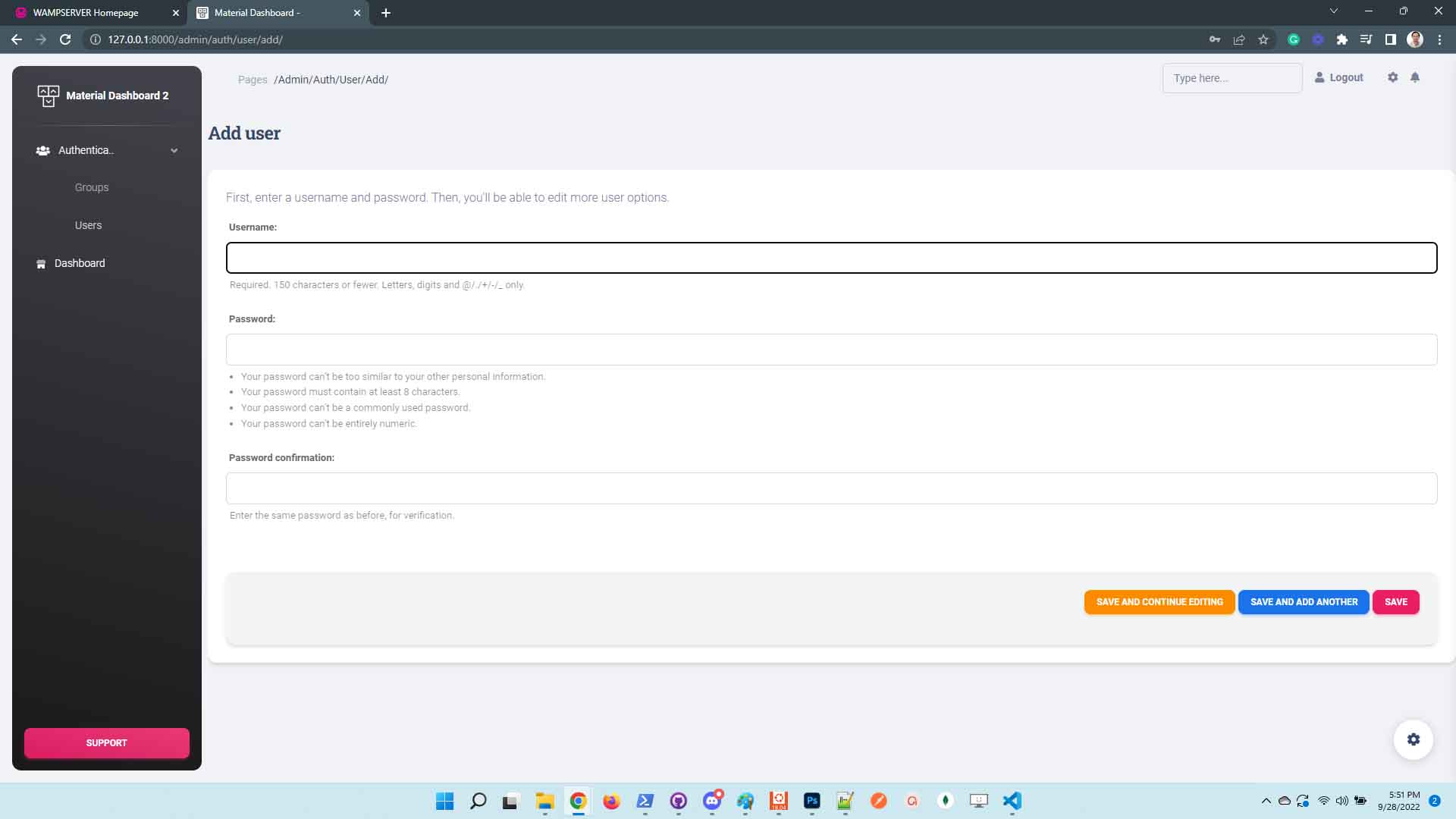Show hidden system tray icons
Viewport: 1456px width, 819px height.
(x=1266, y=801)
